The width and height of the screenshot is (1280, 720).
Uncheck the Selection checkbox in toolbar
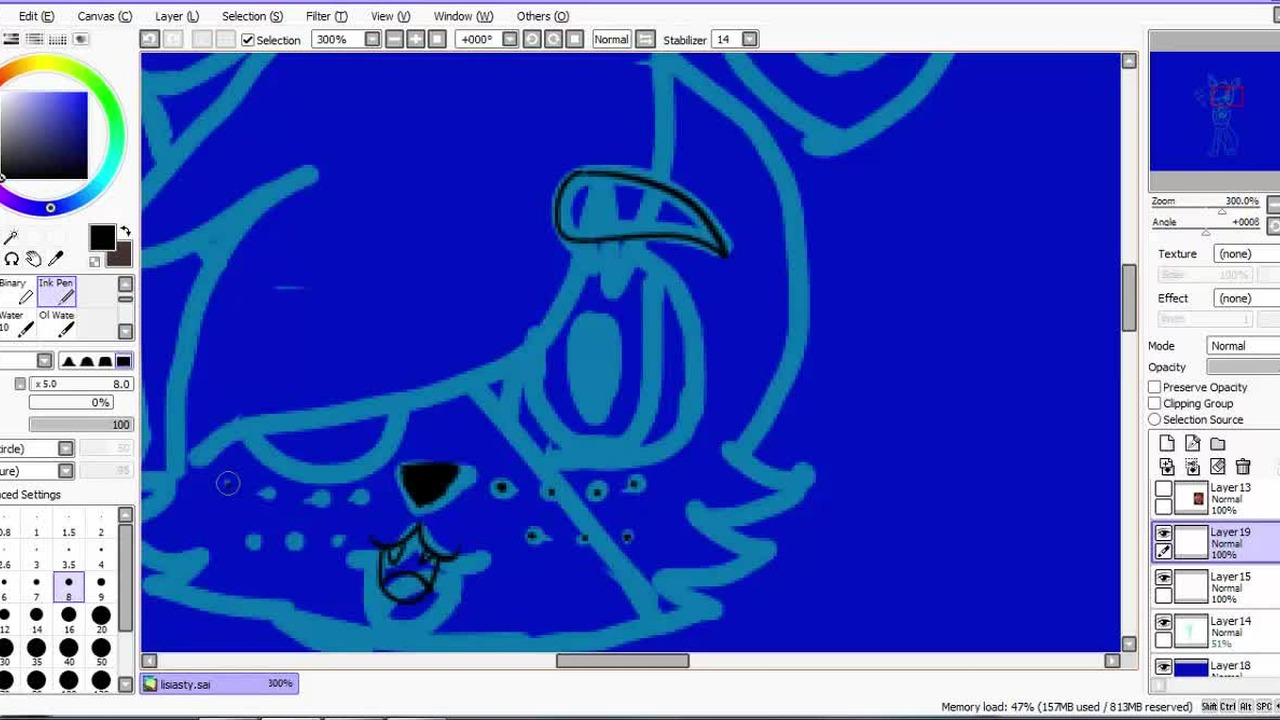[x=248, y=40]
